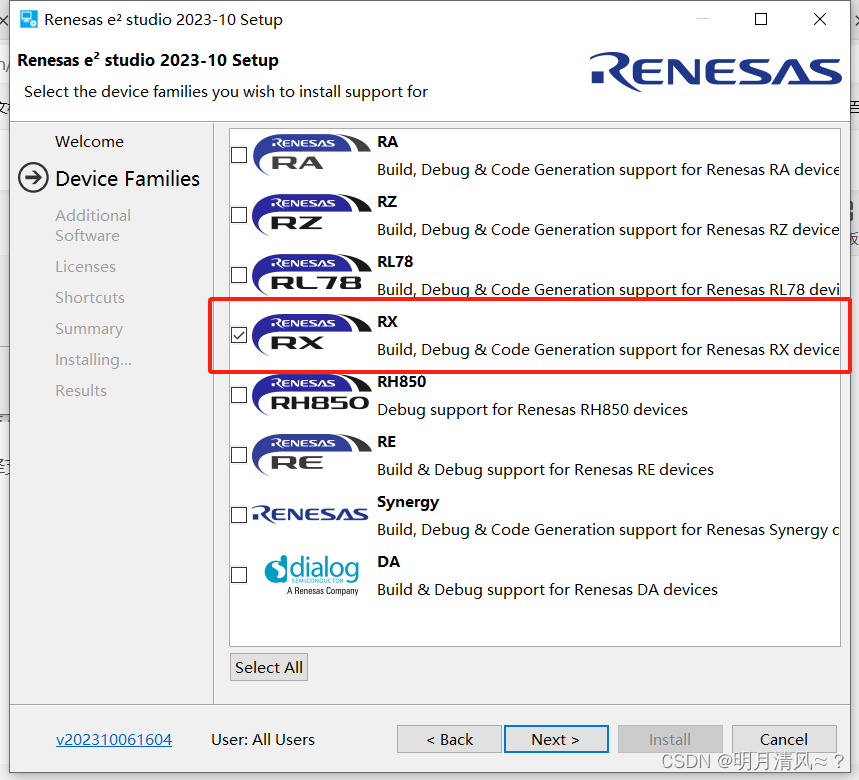This screenshot has height=780, width=859.
Task: Click the greyed-out Install button
Action: point(670,739)
